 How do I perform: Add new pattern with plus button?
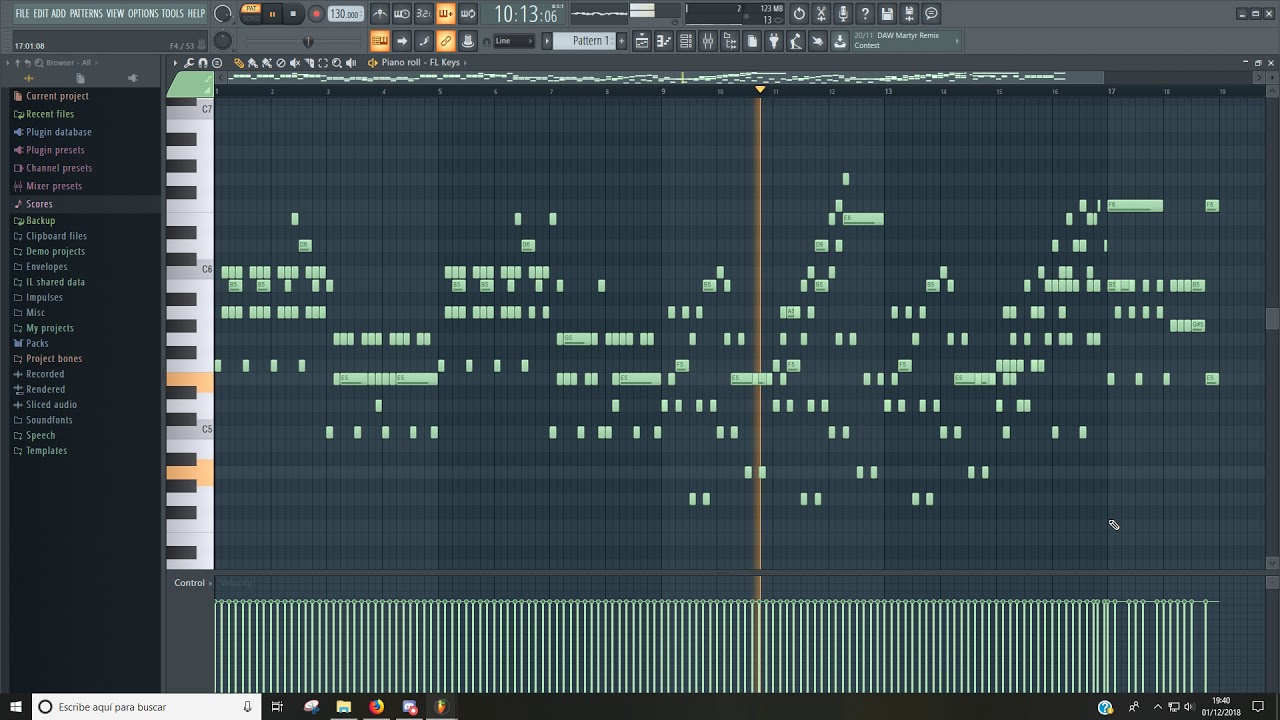pos(621,41)
